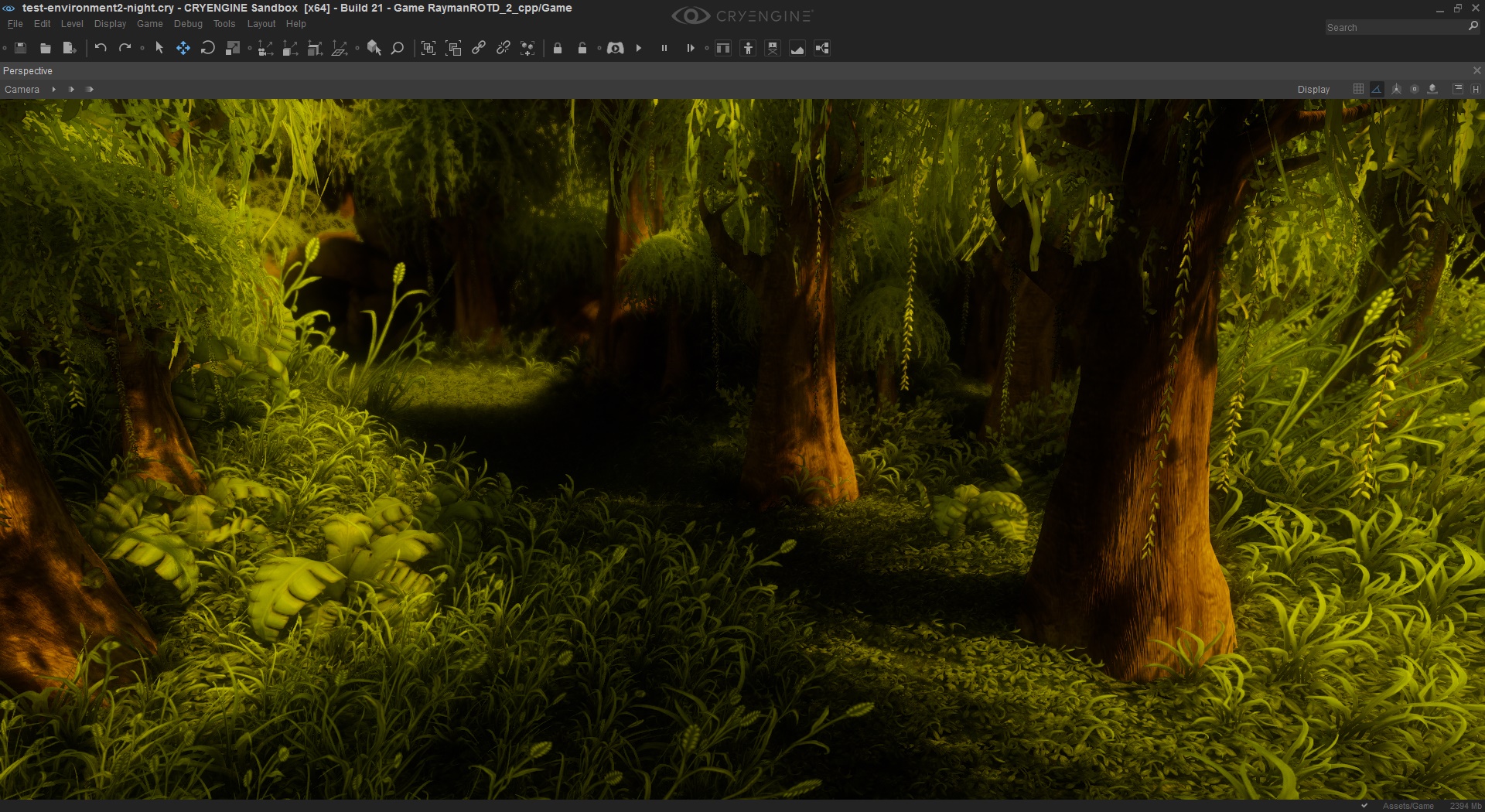Click the director chair cinematics icon

[773, 48]
